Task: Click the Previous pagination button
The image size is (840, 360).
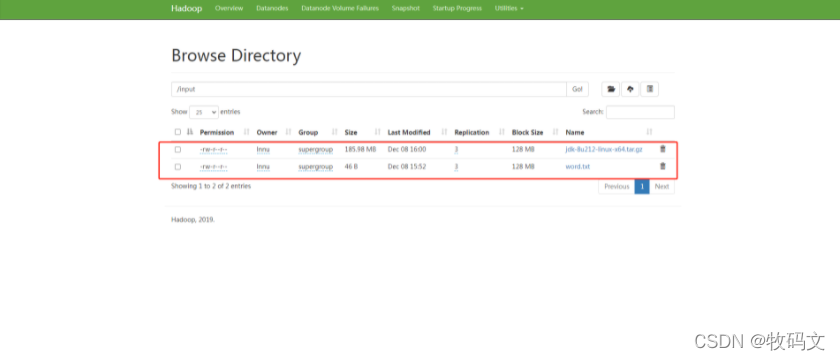Action: pos(617,186)
